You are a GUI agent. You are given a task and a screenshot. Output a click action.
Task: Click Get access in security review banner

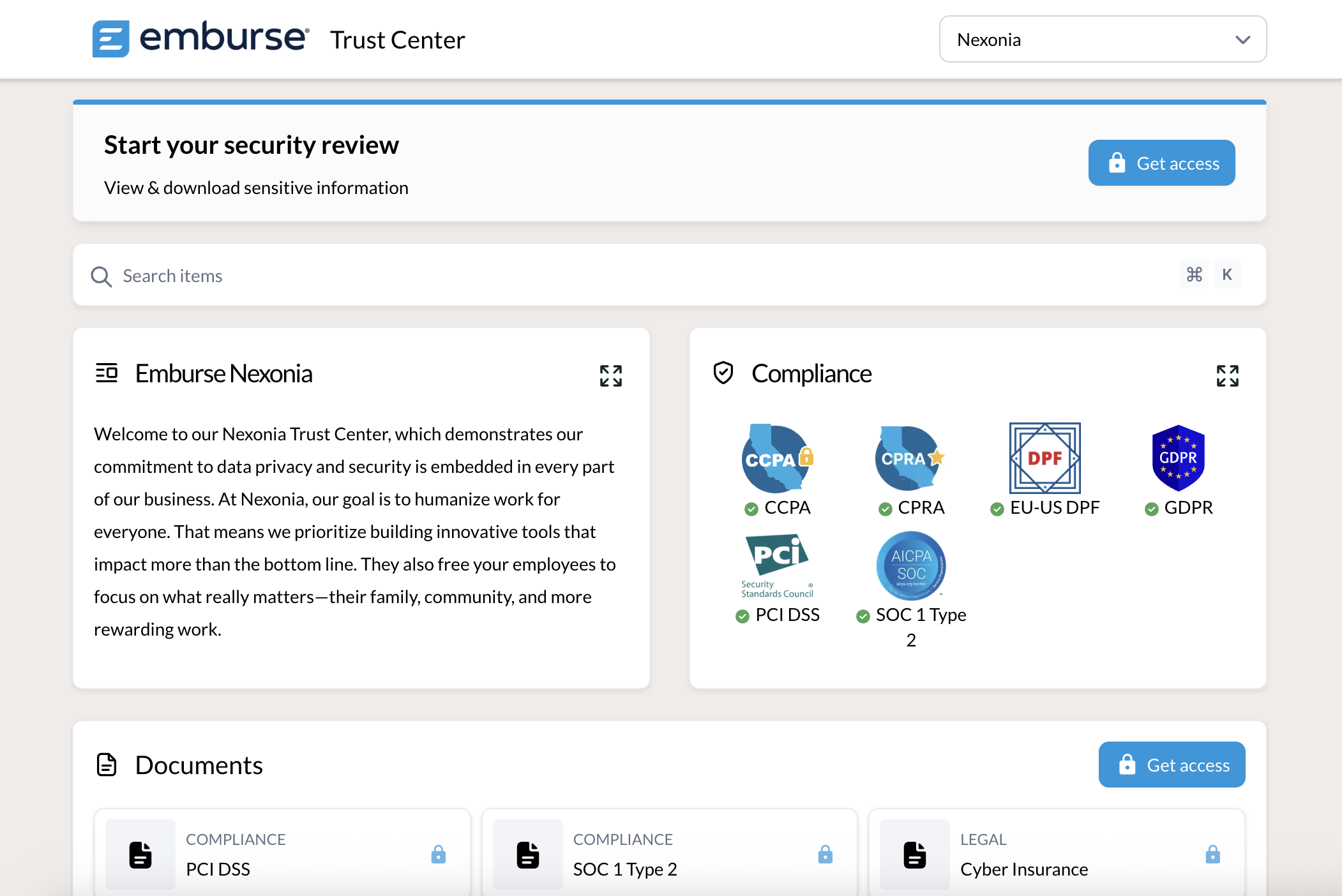click(1161, 163)
